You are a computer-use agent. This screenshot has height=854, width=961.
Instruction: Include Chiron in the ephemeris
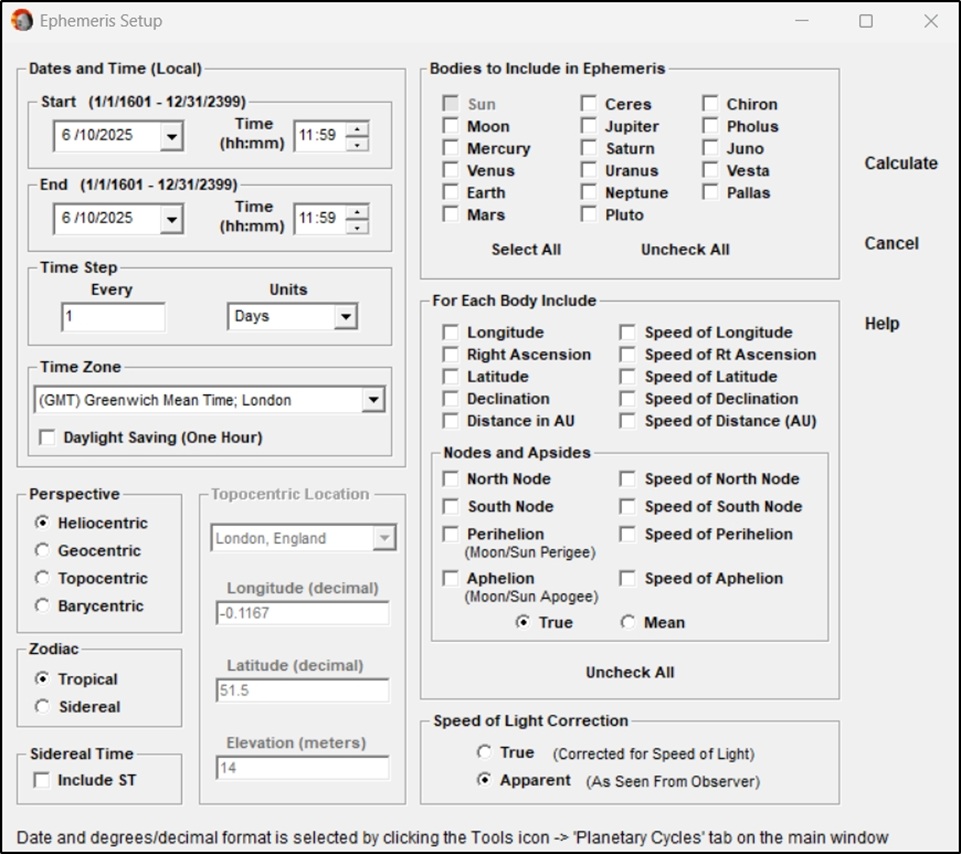coord(710,103)
